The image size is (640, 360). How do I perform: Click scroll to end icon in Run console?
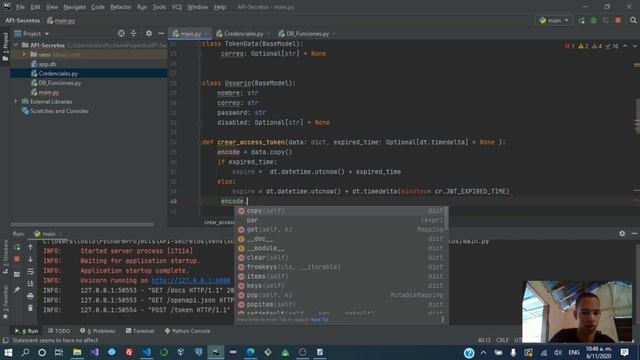pyautogui.click(x=30, y=284)
